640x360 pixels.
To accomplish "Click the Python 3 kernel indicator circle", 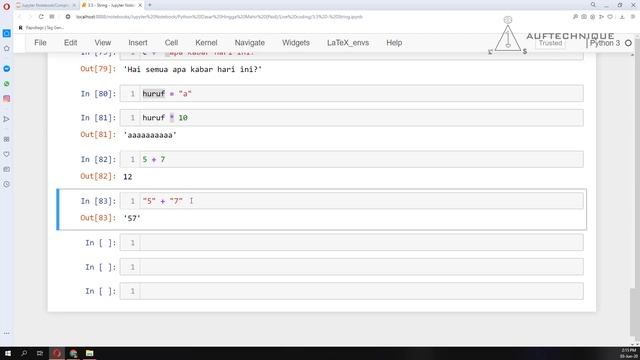I will [x=628, y=43].
